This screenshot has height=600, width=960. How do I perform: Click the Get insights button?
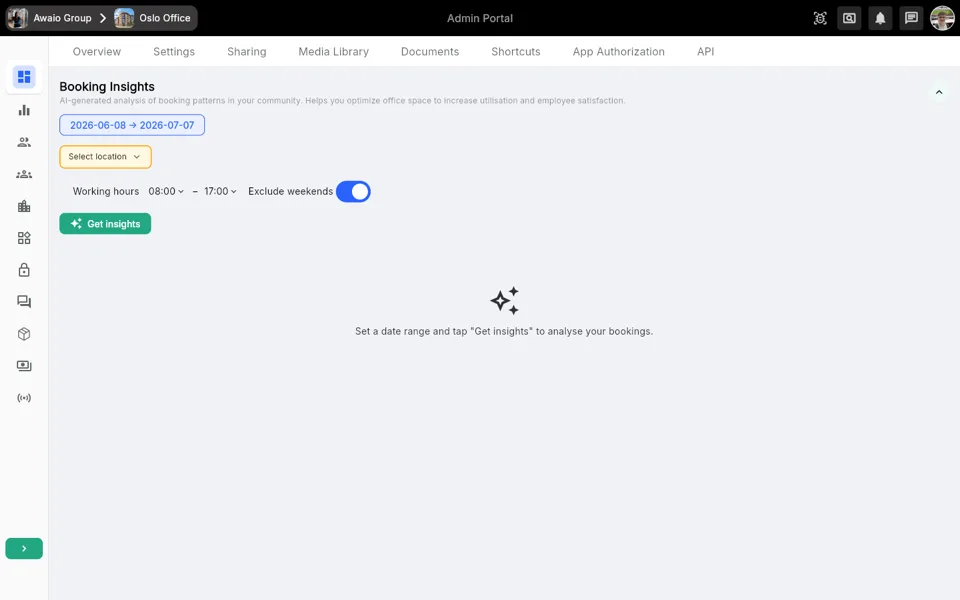(x=105, y=223)
